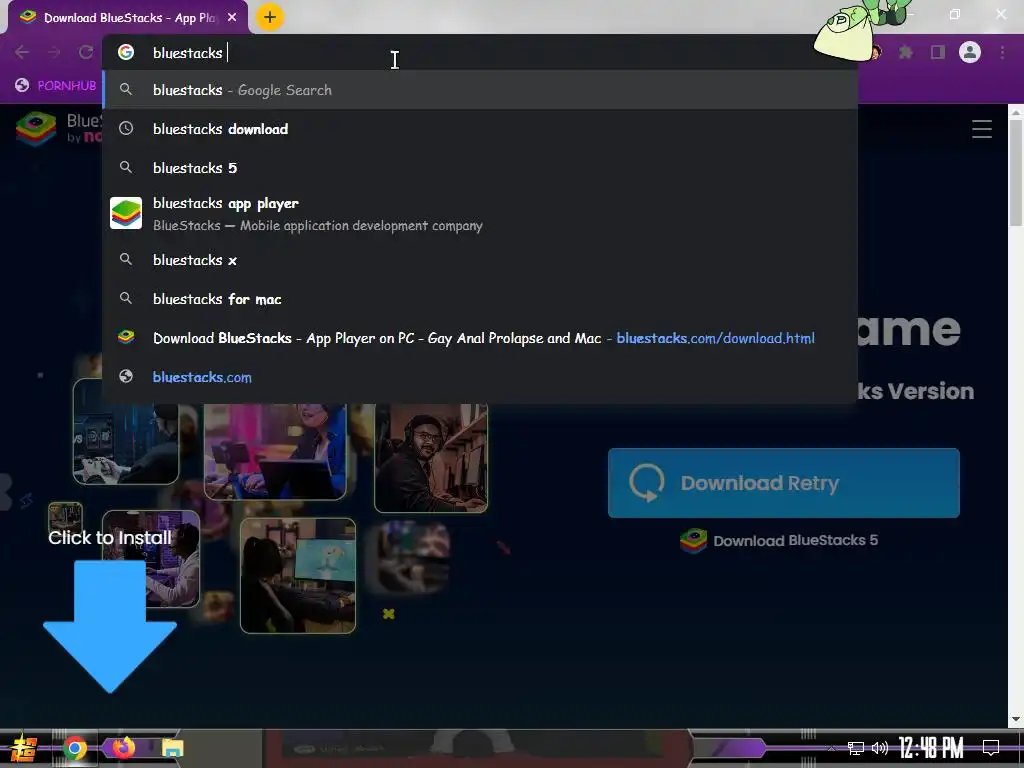Pick the 'bluestacks 5' suggestion
This screenshot has width=1024, height=768.
pyautogui.click(x=480, y=168)
